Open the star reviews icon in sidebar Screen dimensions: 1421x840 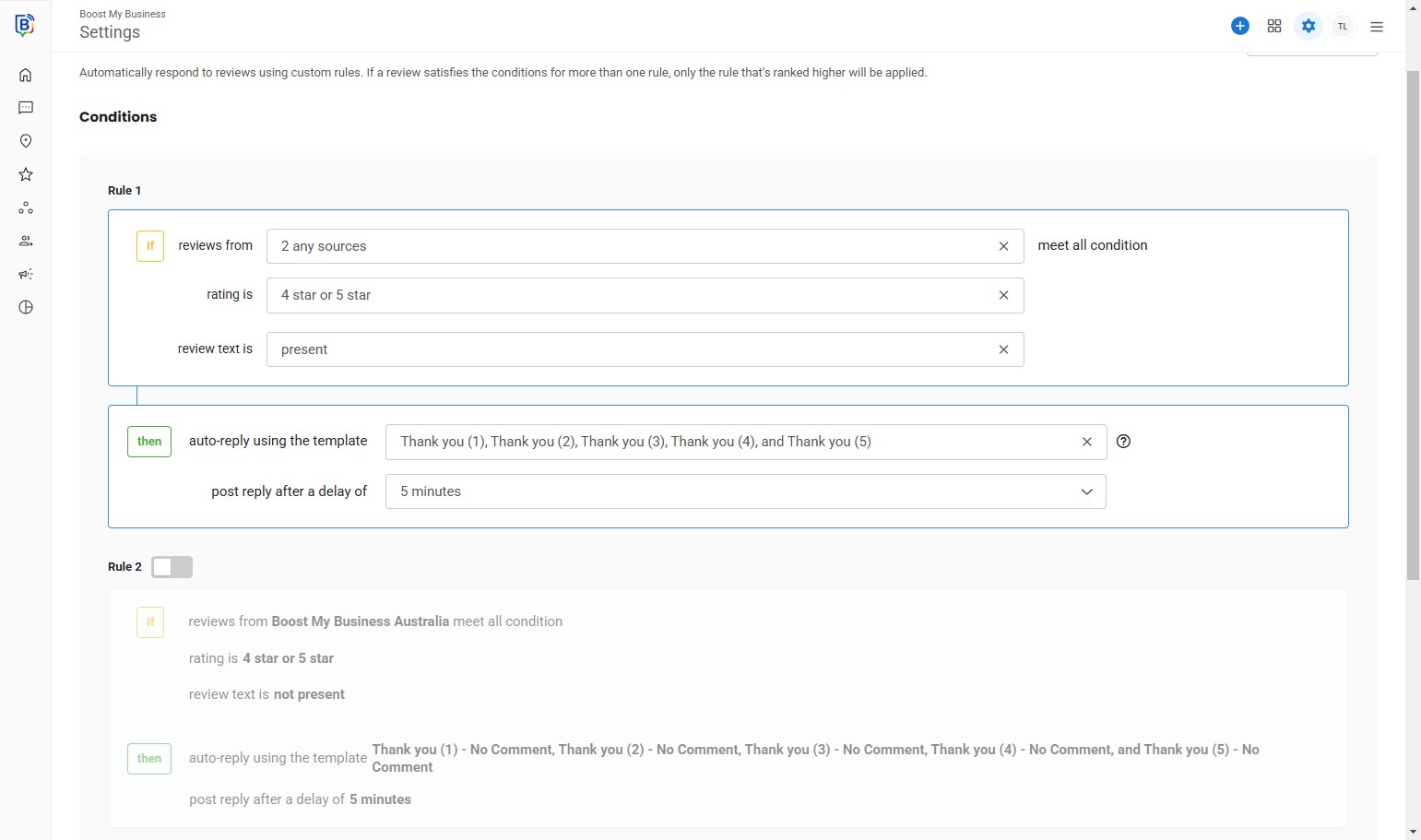click(26, 174)
